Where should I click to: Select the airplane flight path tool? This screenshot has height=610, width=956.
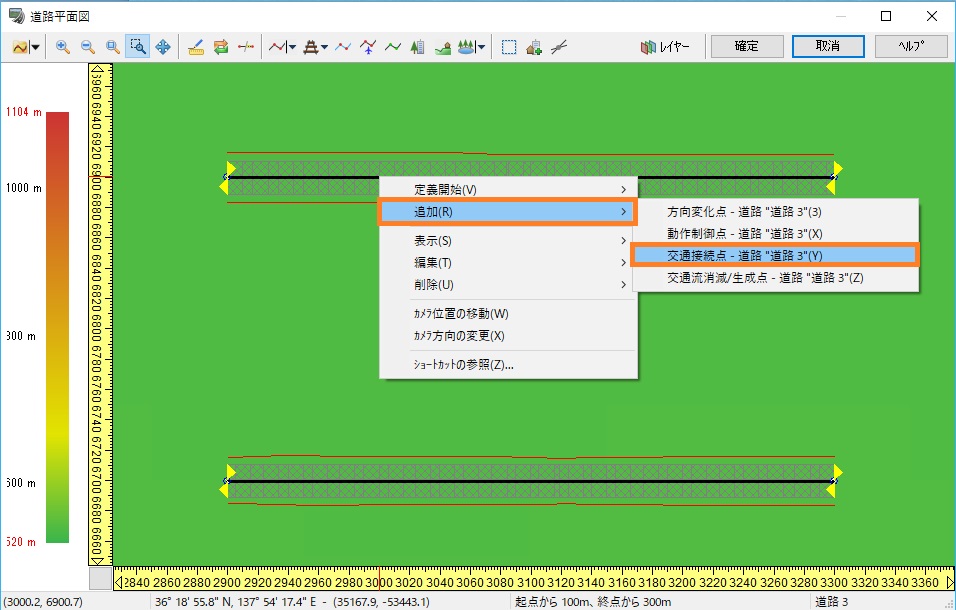pos(368,47)
